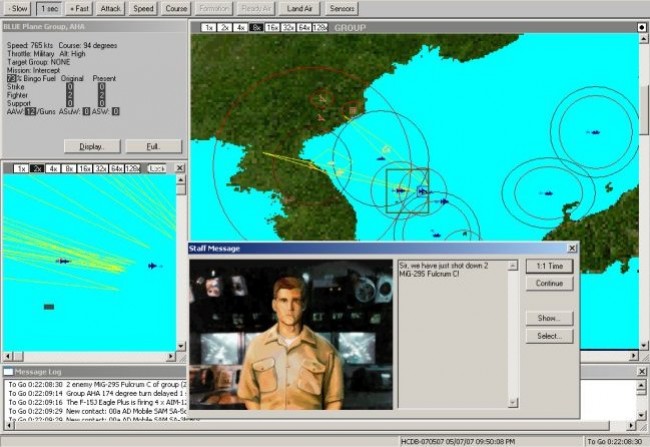Set unit window zoom to 4x

pos(53,168)
